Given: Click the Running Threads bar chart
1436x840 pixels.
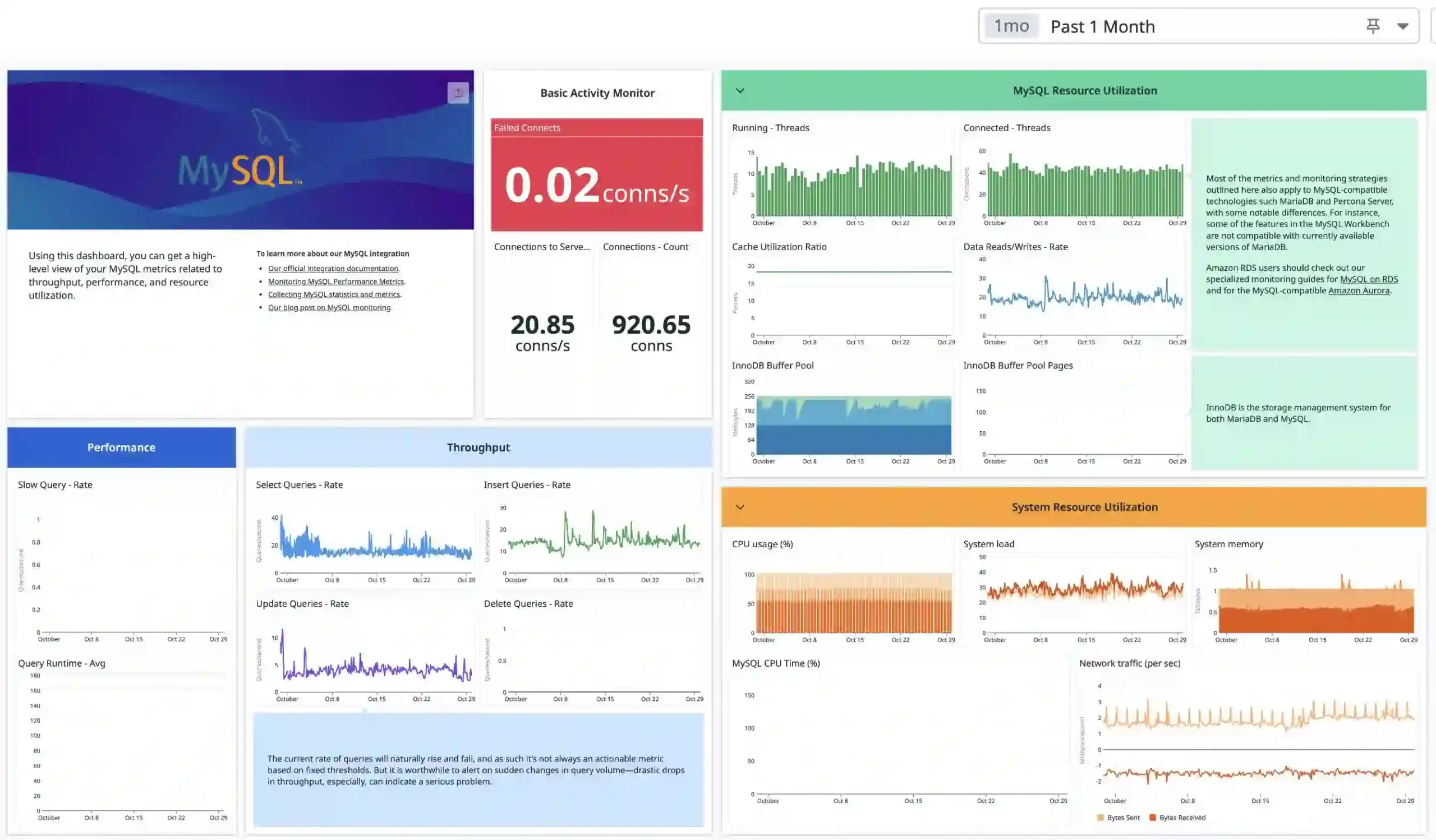Looking at the screenshot, I should point(854,186).
